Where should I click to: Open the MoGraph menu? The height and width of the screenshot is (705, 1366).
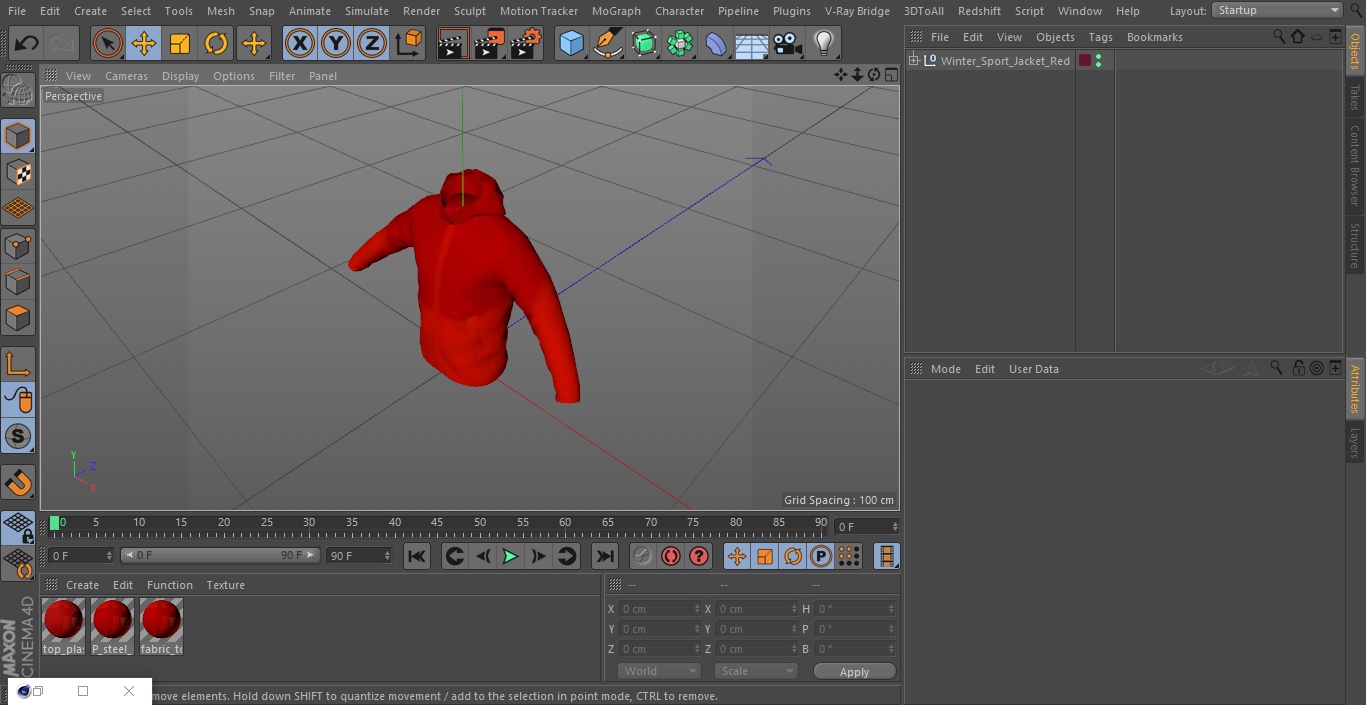point(616,11)
